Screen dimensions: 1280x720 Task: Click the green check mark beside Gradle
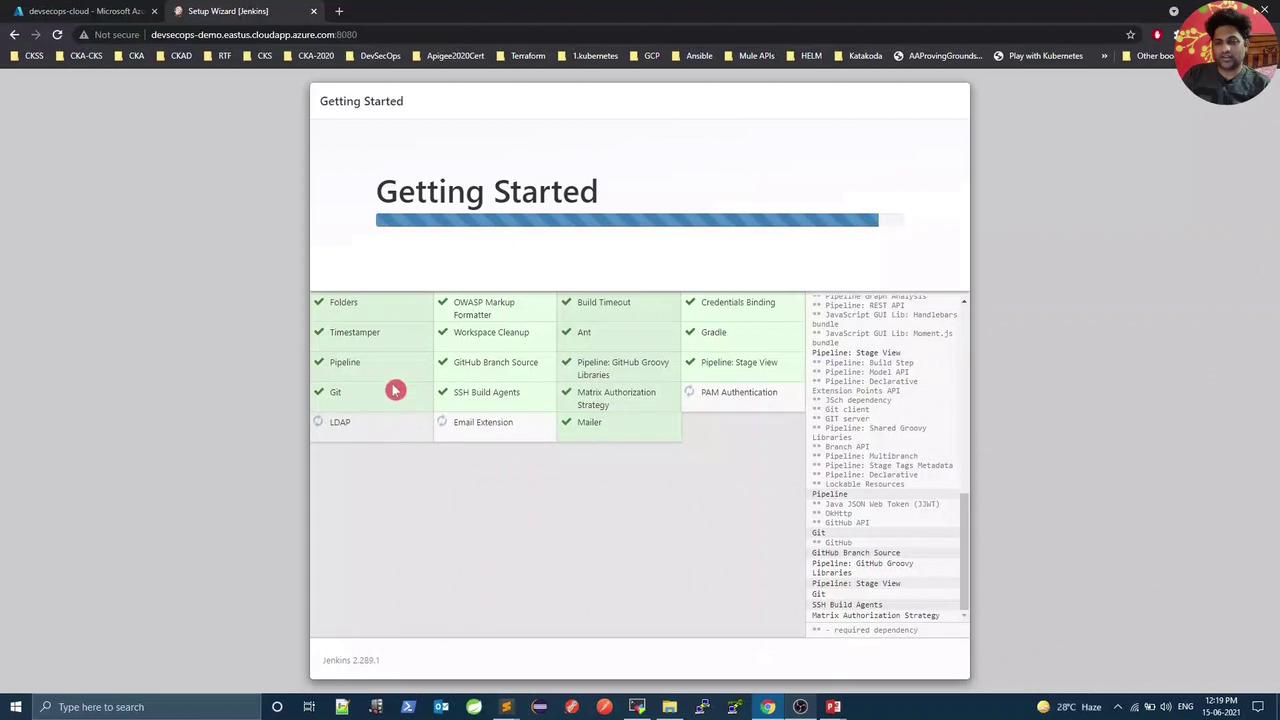tap(690, 332)
